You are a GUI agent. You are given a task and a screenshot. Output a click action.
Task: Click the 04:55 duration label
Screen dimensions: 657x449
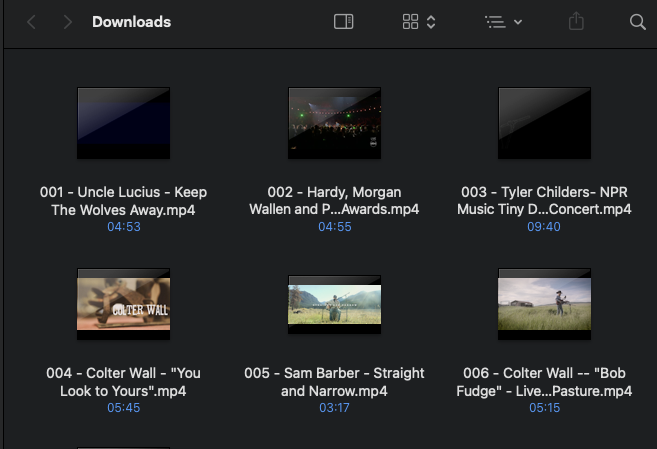(x=334, y=227)
